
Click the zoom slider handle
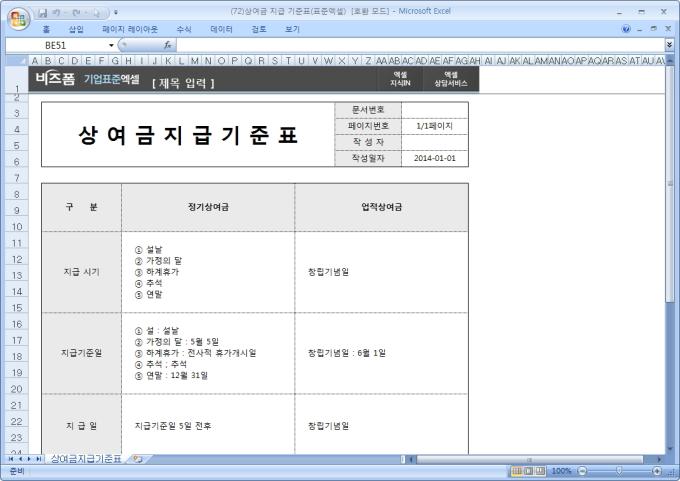619,471
